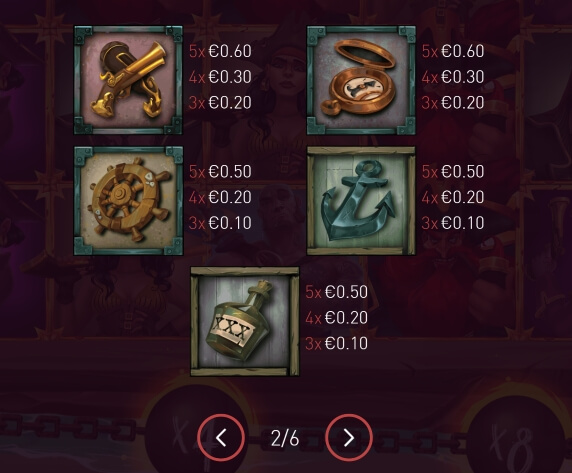The width and height of the screenshot is (572, 473).
Task: Click the 2/6 page indicator
Action: [285, 438]
